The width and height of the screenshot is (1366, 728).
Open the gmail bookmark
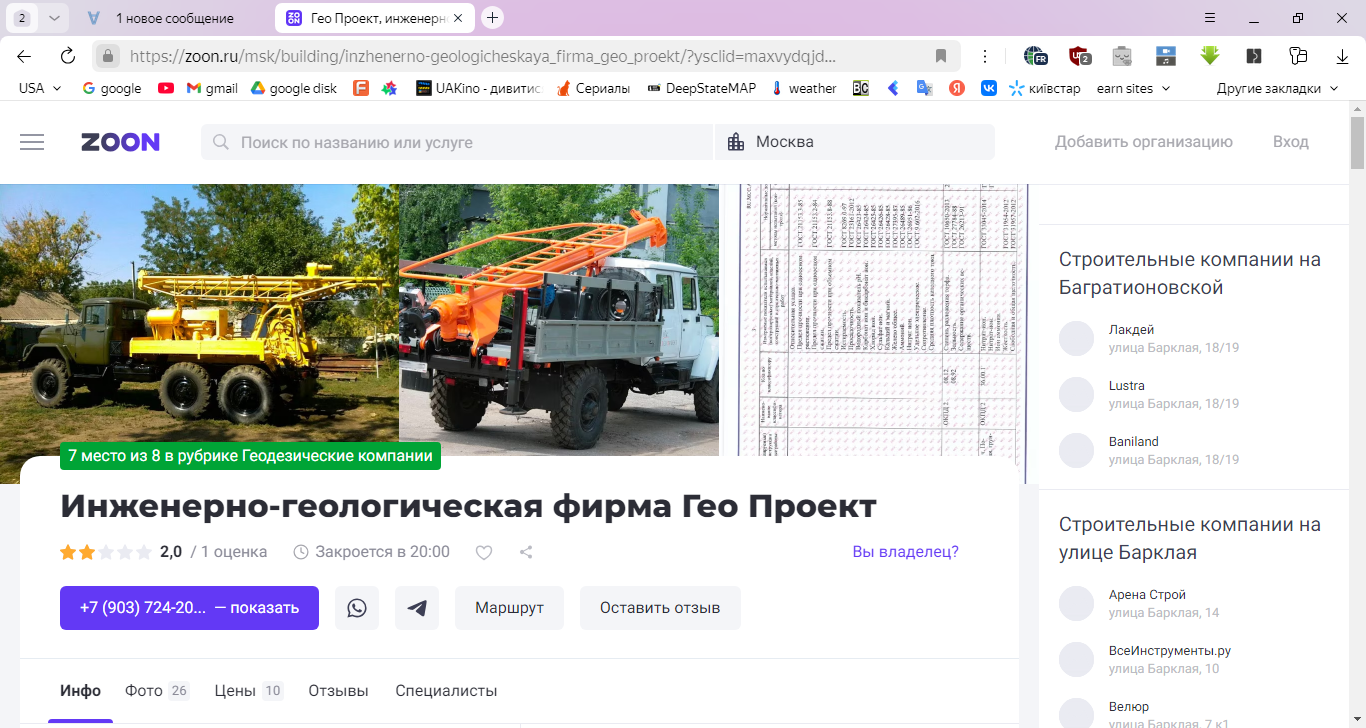[x=212, y=88]
